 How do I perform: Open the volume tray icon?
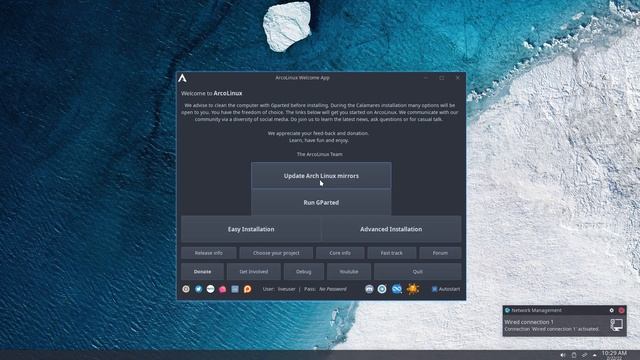pos(563,355)
